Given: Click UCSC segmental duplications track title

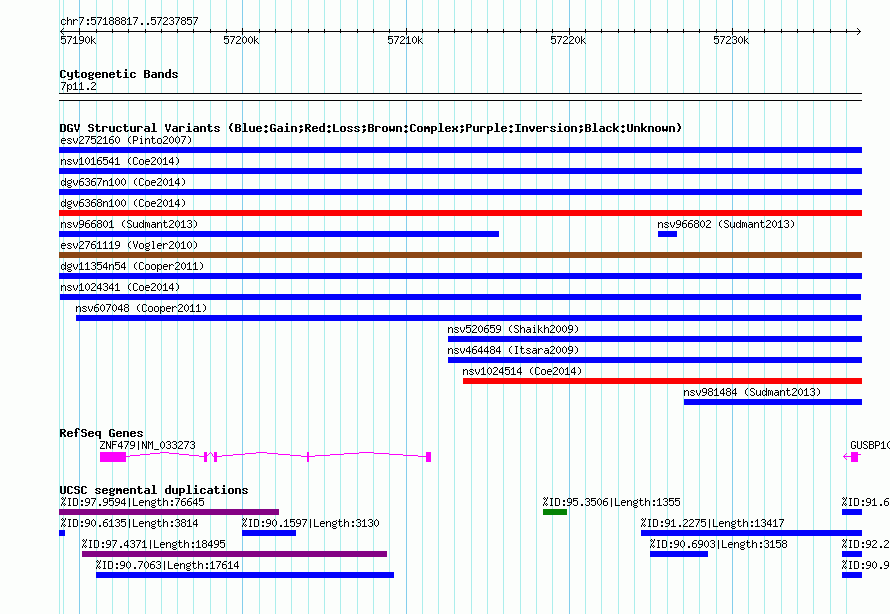Looking at the screenshot, I should point(154,490).
